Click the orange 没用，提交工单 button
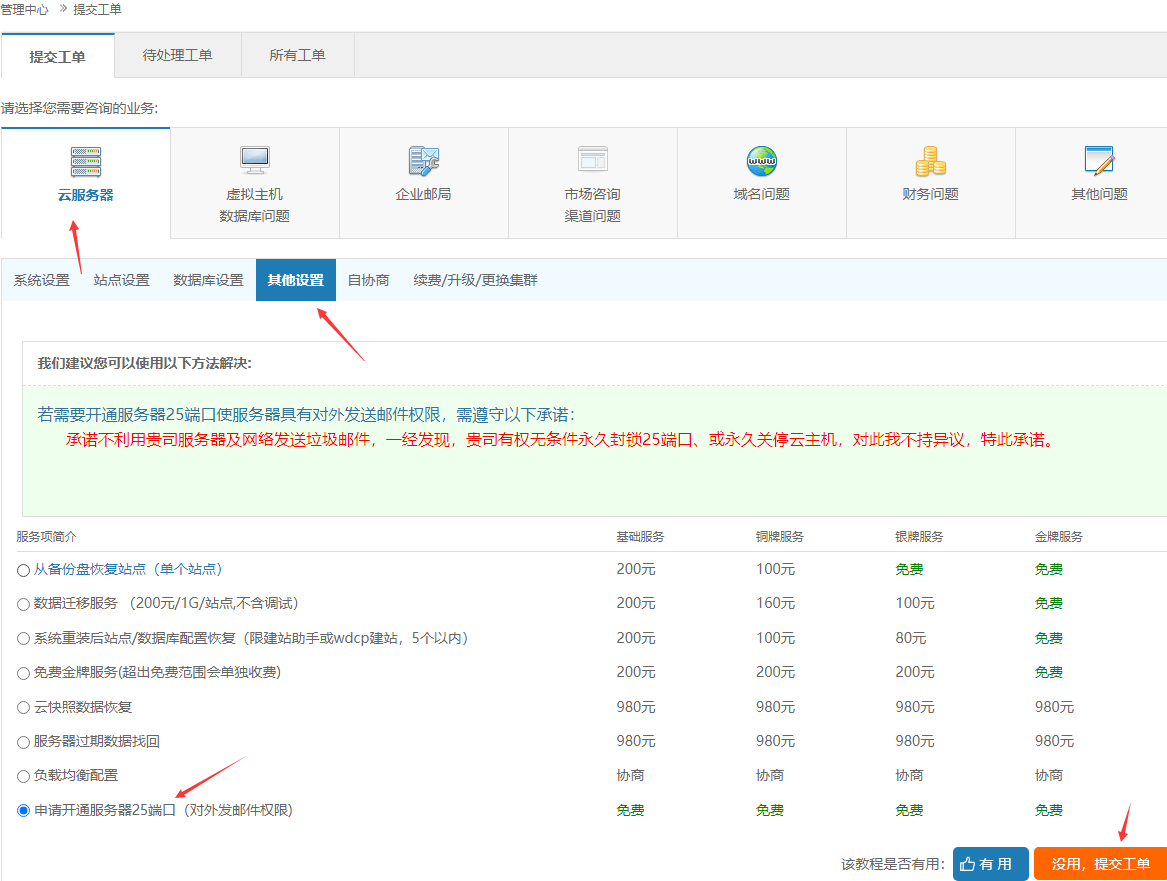The width and height of the screenshot is (1167, 881). [x=1100, y=864]
